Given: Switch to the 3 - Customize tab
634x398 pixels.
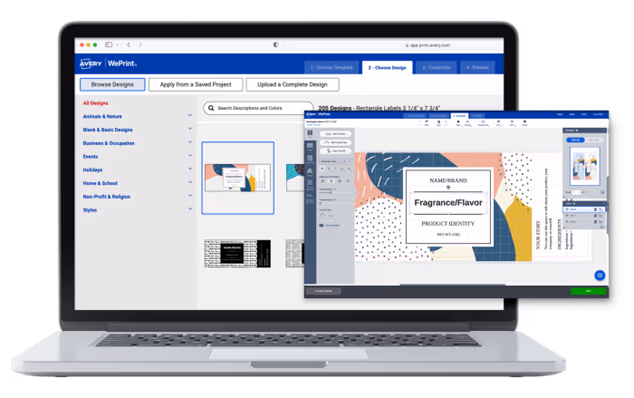Looking at the screenshot, I should pyautogui.click(x=436, y=68).
